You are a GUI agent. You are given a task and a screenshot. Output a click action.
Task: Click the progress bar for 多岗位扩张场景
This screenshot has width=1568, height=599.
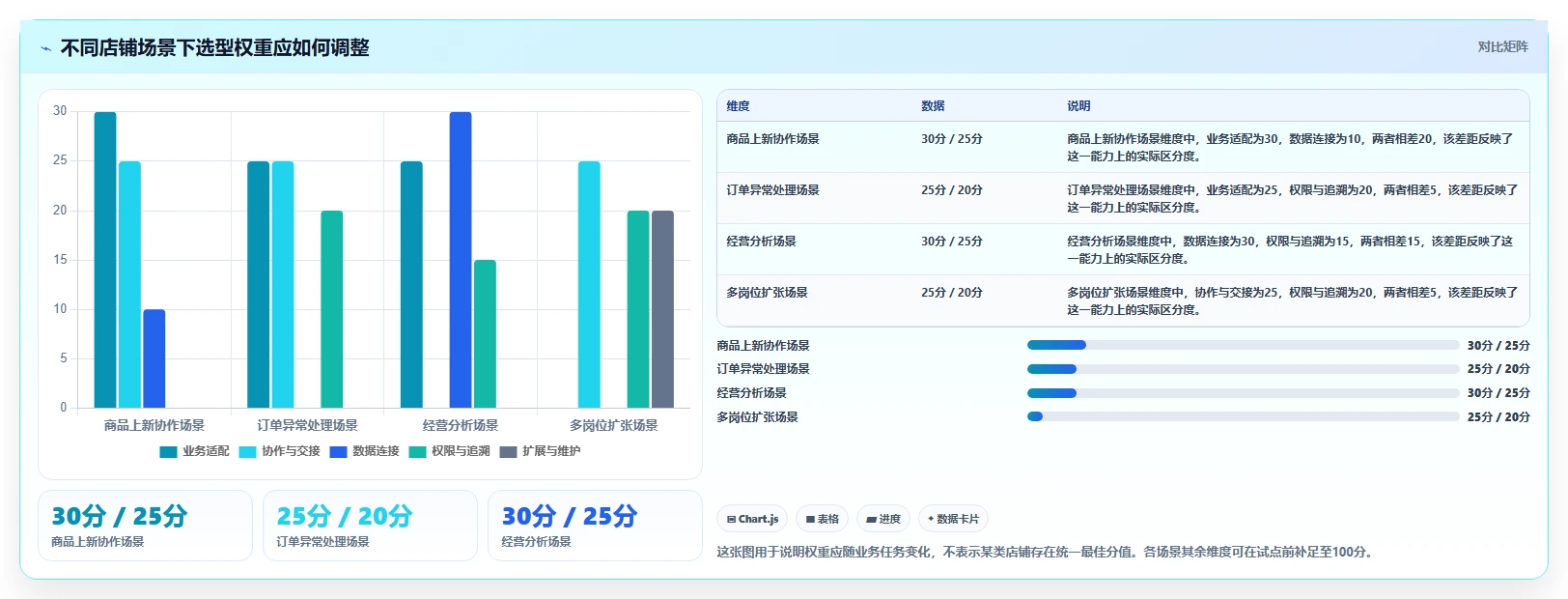point(1243,416)
